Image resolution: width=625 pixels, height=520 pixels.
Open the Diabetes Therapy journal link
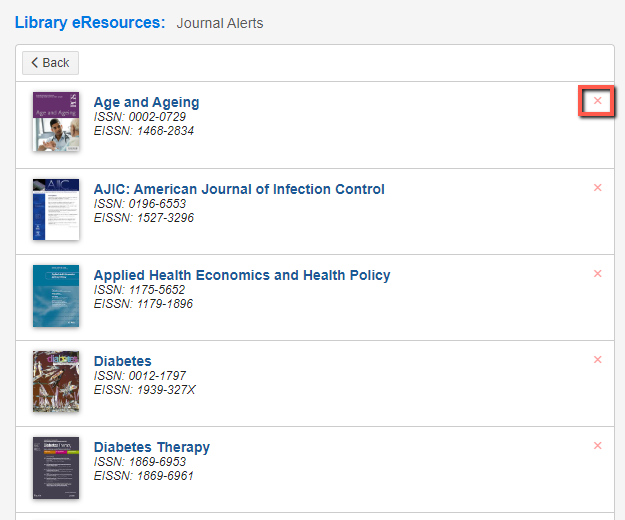point(151,447)
